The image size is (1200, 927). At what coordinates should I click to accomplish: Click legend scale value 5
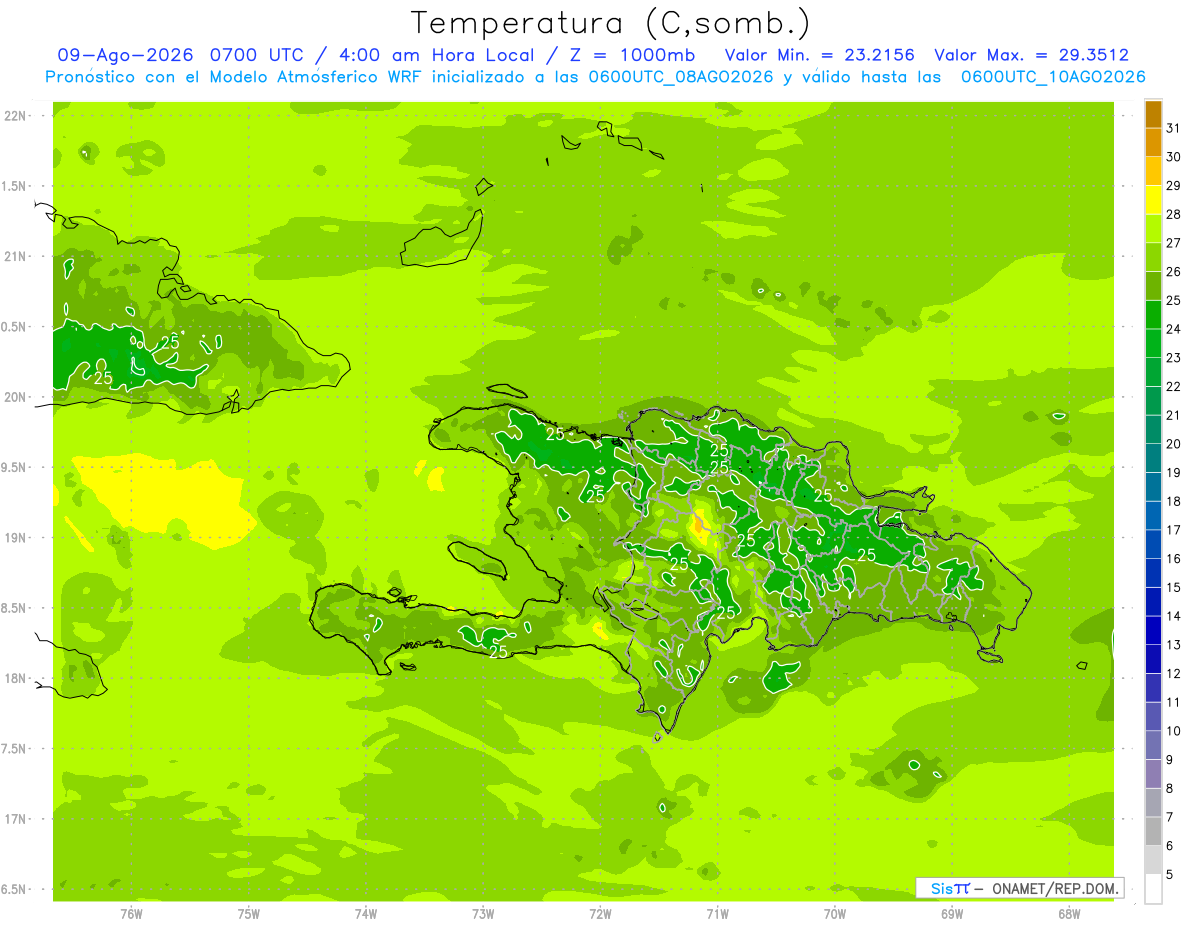1169,875
